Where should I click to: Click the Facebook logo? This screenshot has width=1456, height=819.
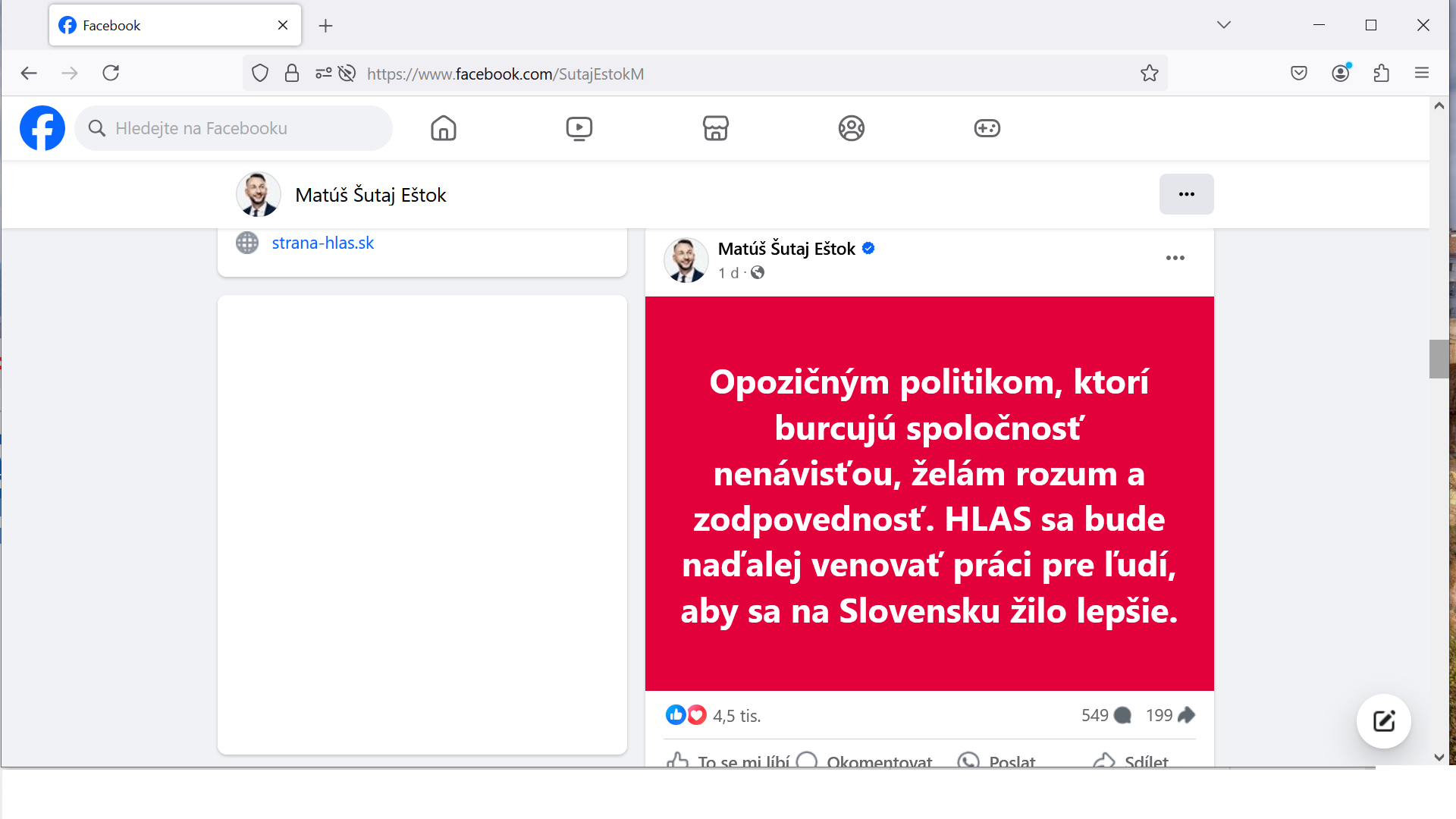42,128
